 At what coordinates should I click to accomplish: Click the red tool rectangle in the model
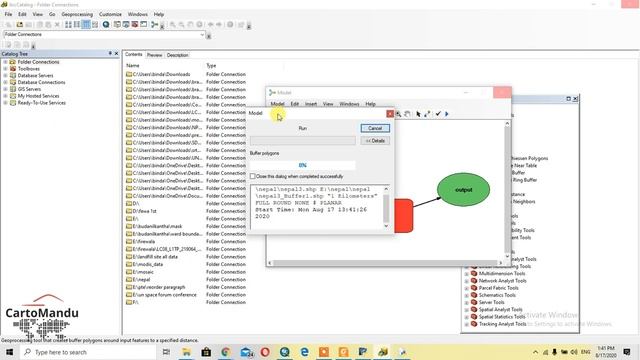404,216
